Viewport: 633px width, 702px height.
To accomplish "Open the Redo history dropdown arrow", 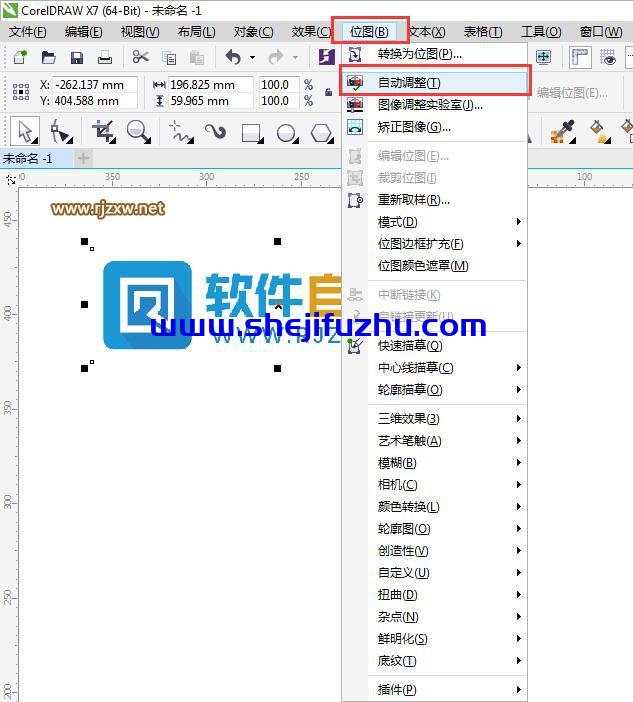I will click(x=295, y=57).
